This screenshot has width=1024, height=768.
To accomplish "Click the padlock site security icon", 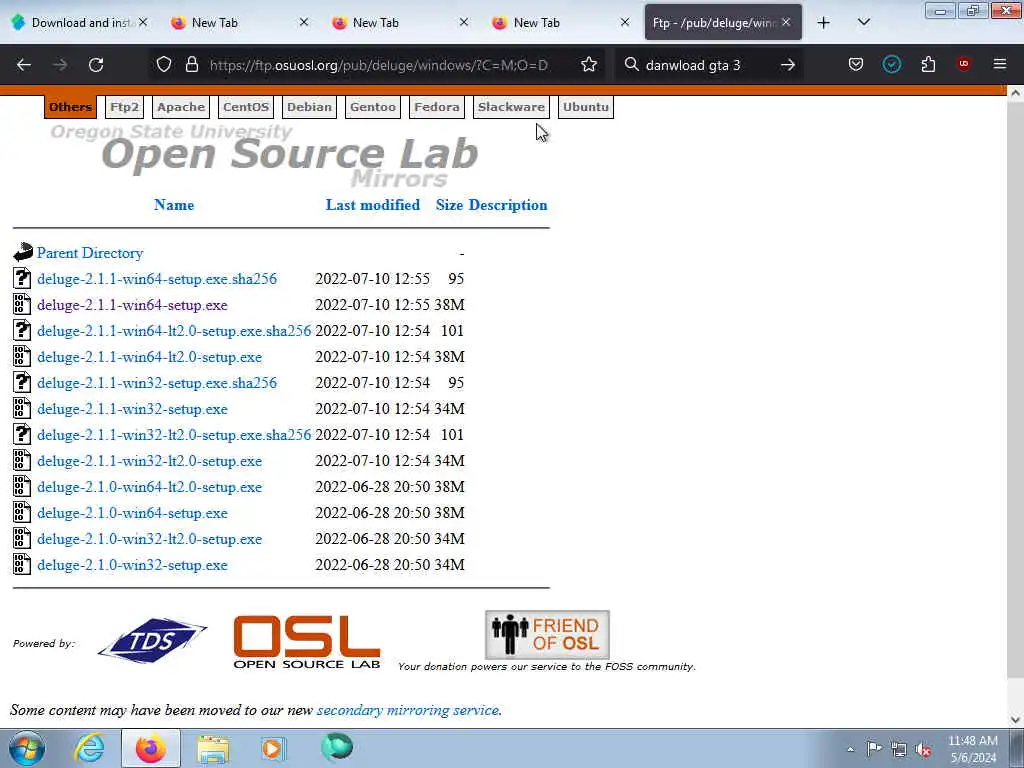I will 191,65.
